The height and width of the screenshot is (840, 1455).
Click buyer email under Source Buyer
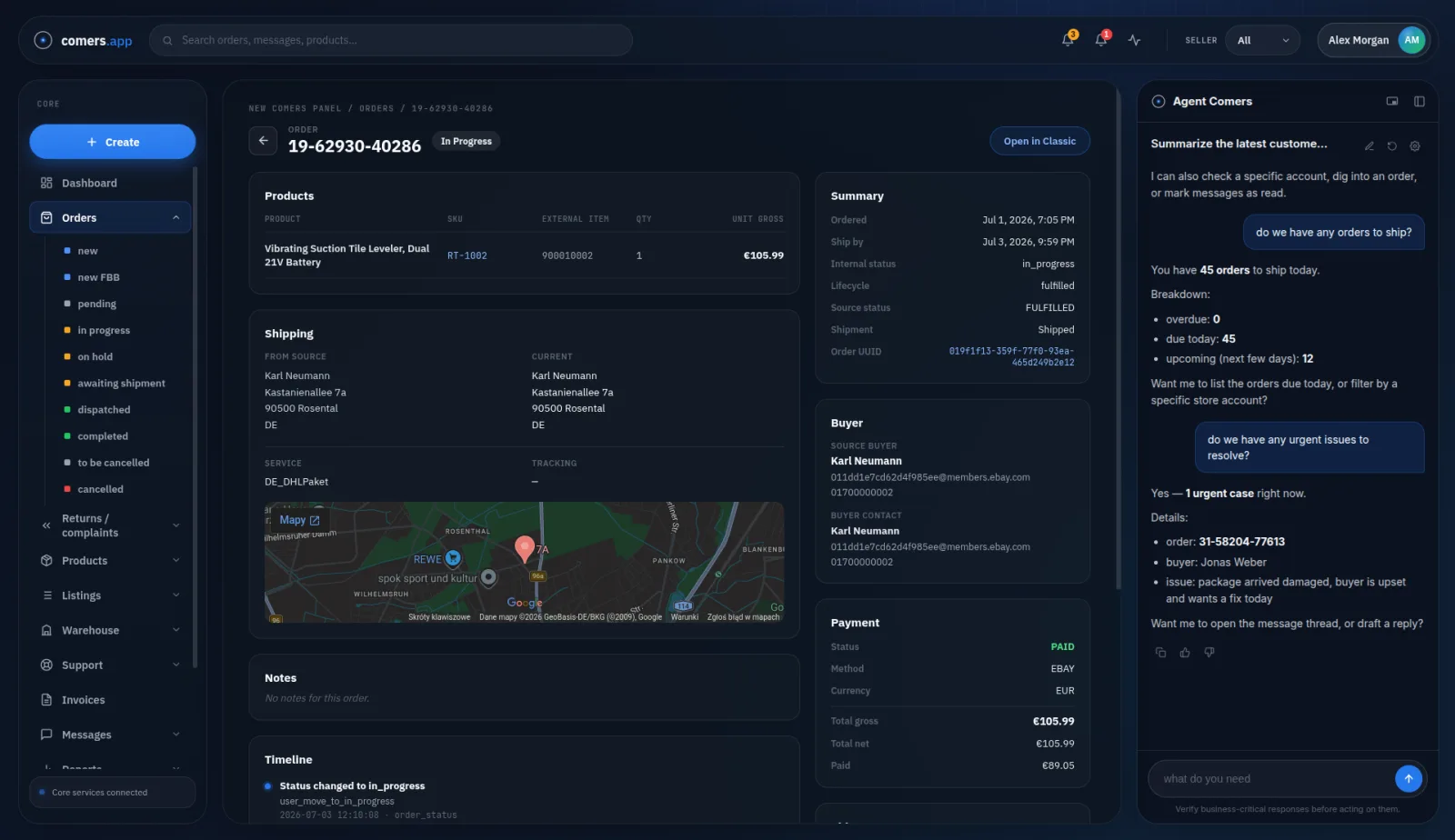pos(930,477)
